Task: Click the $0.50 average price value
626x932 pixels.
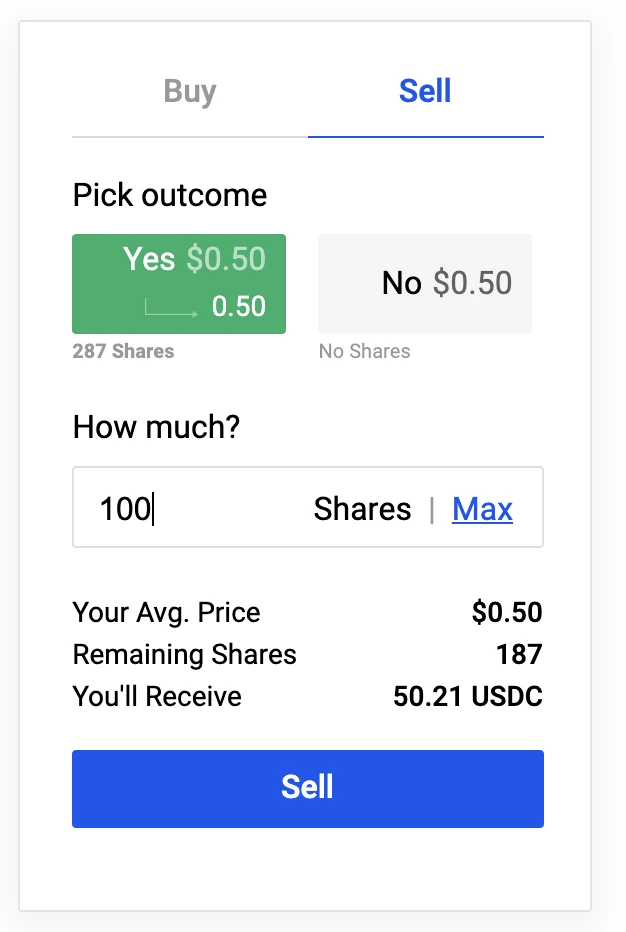Action: (x=507, y=612)
